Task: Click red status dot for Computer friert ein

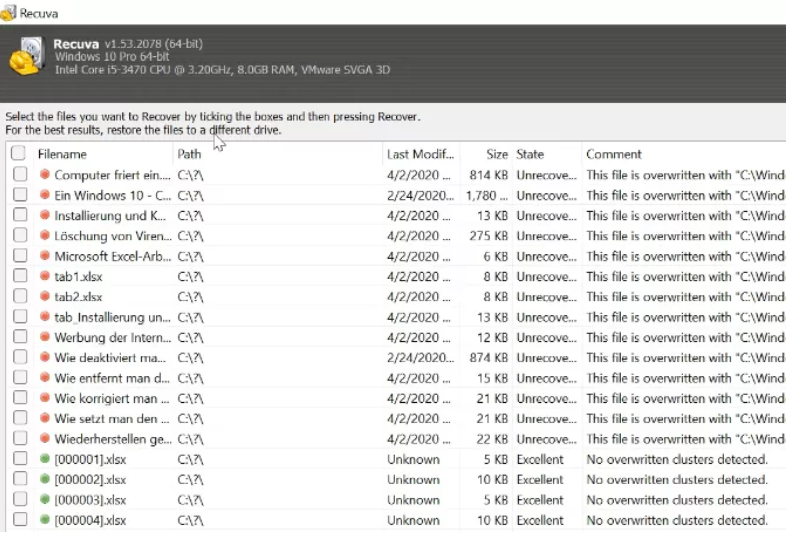Action: (45, 175)
